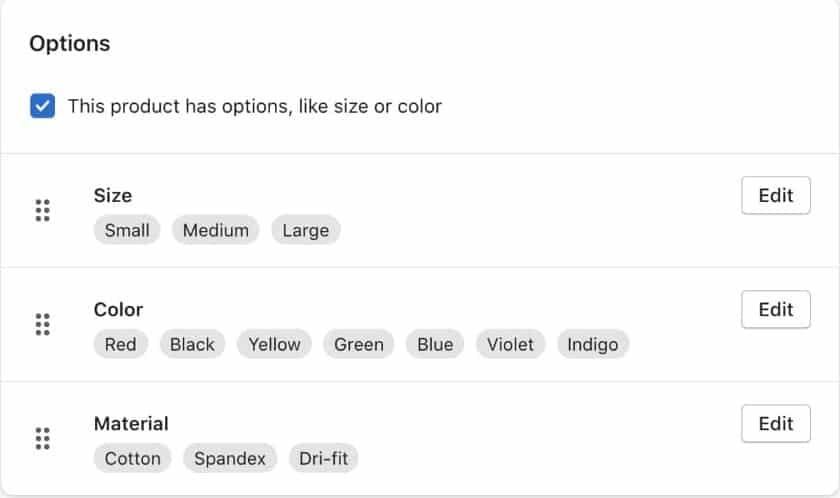Select the Large size tag
840x498 pixels.
point(305,230)
